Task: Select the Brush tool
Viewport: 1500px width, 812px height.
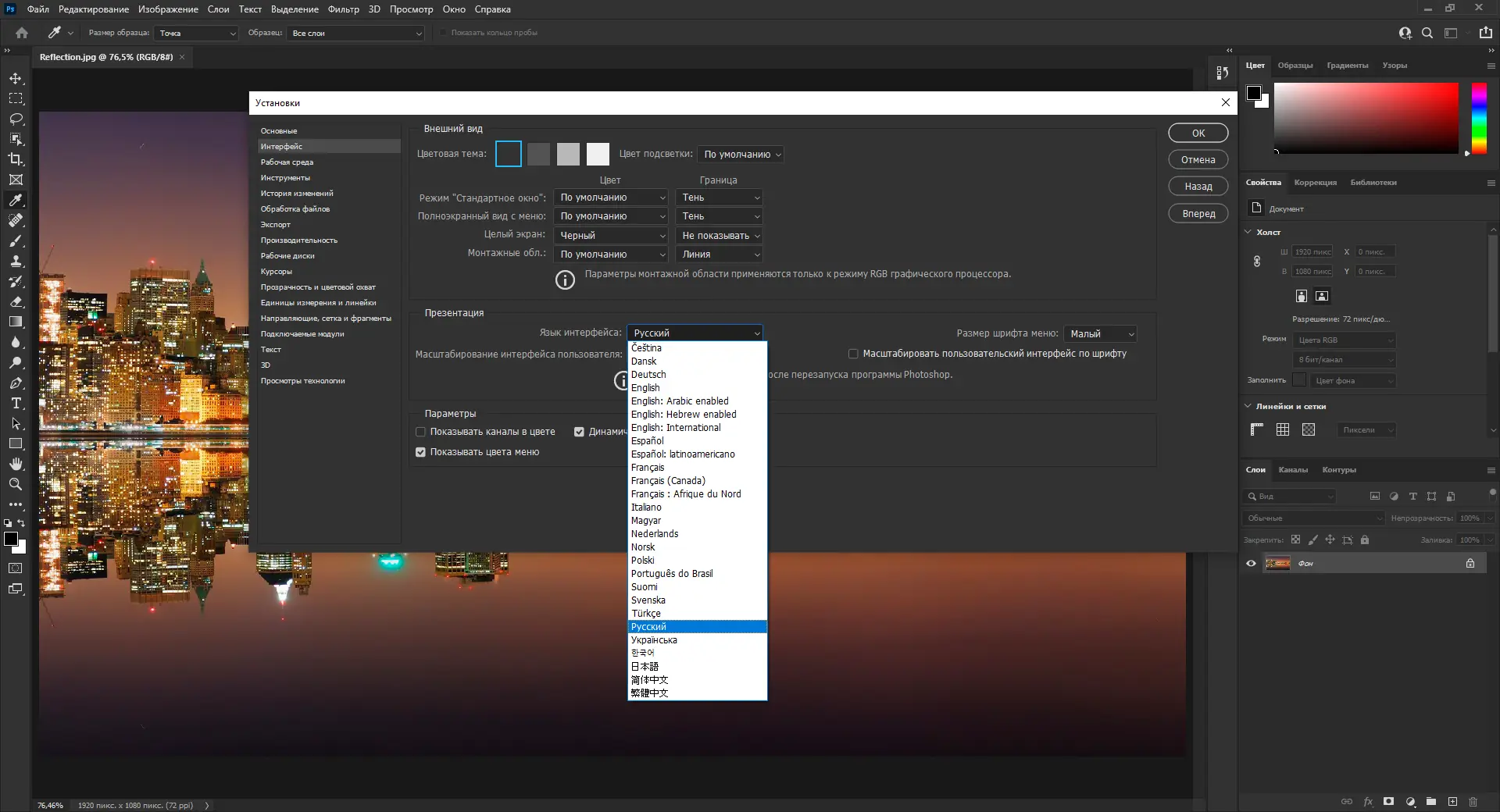Action: (16, 240)
